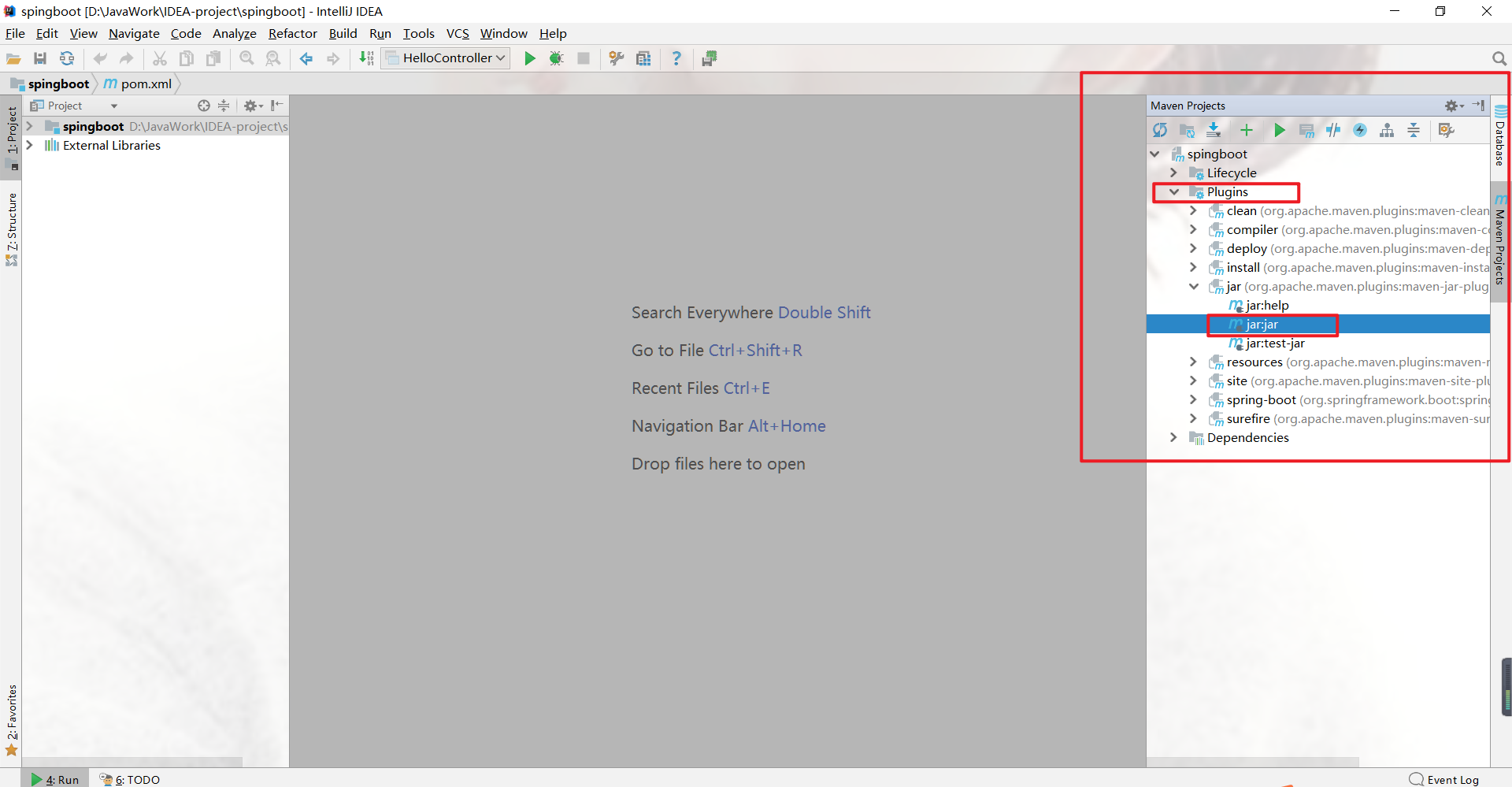
Task: Collapse All in Maven Projects toolbar
Action: pos(1414,130)
